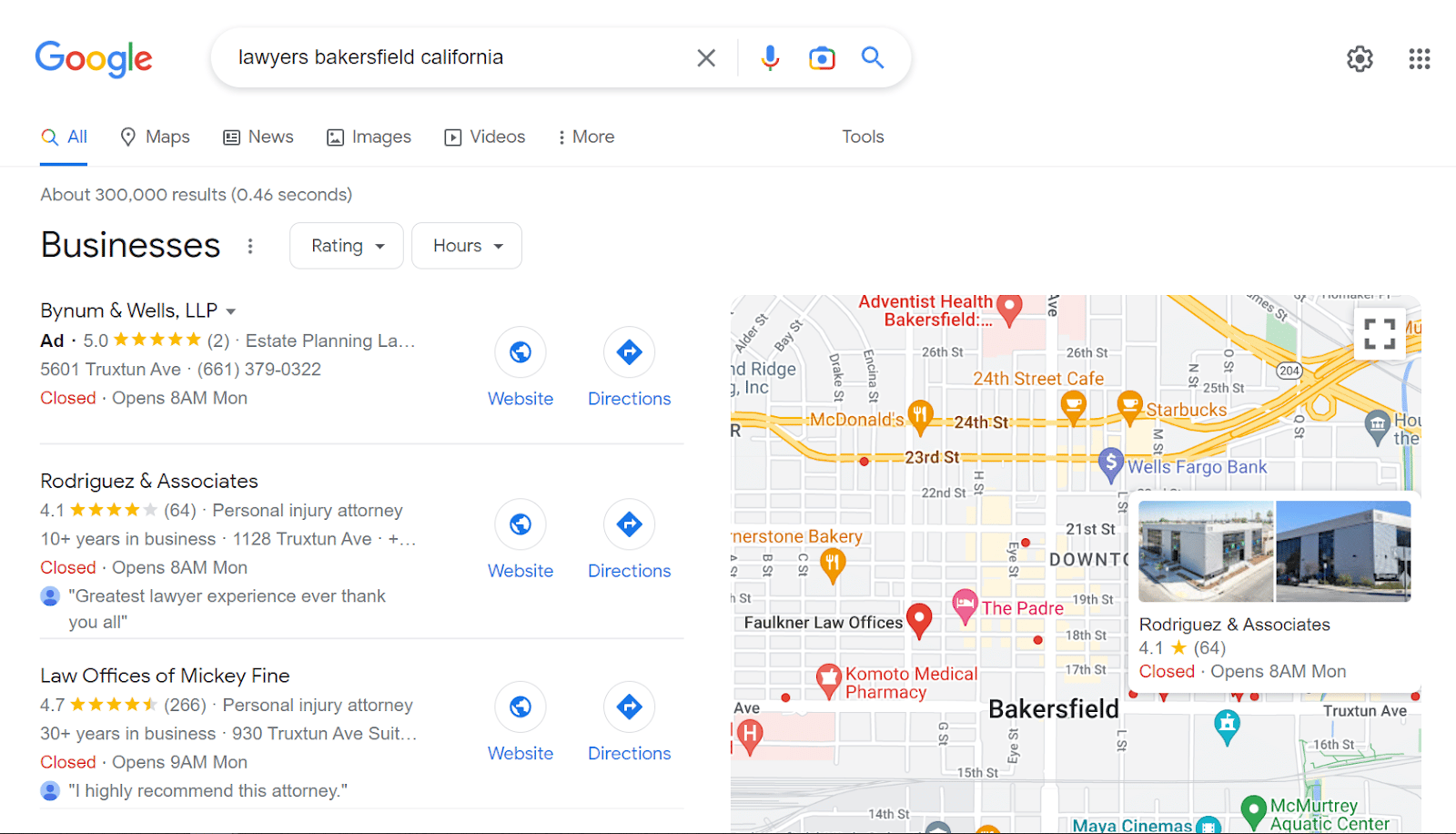
Task: Clear the search box with X icon
Action: click(706, 58)
